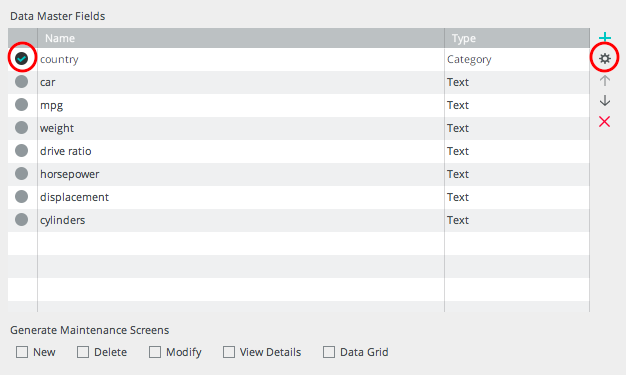This screenshot has width=626, height=375.
Task: Open field settings with the gear icon
Action: click(605, 59)
